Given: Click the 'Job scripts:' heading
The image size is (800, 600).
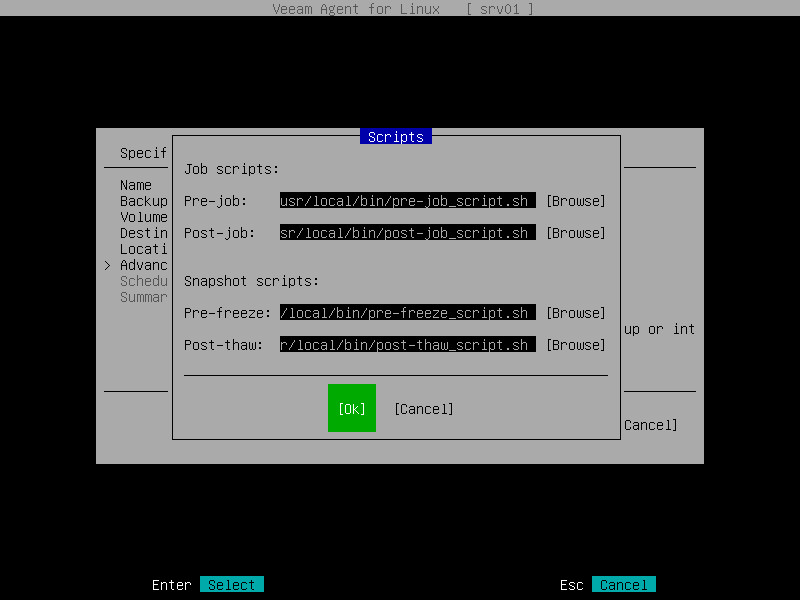Looking at the screenshot, I should coord(232,169).
